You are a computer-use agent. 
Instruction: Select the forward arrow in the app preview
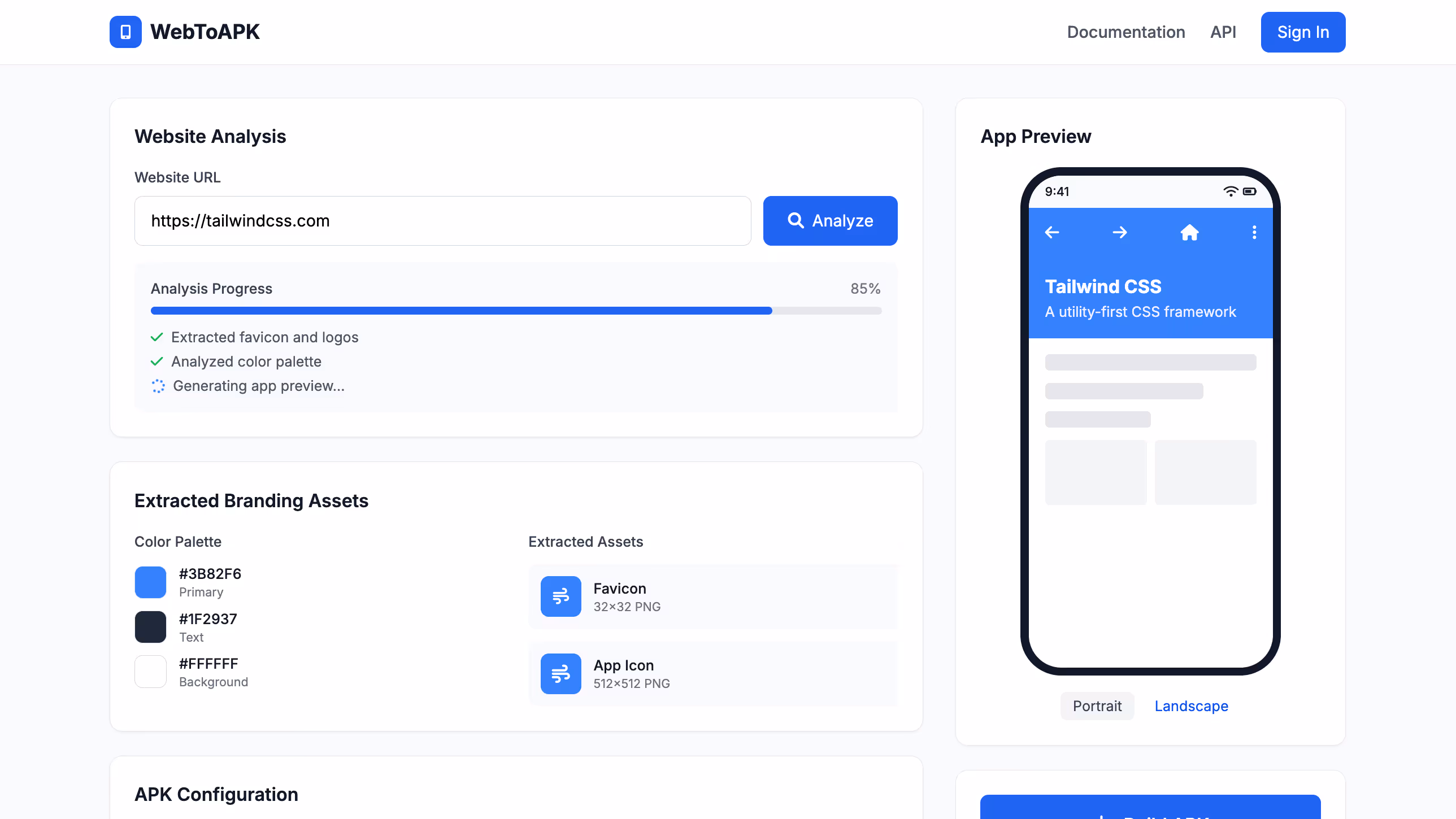1120,232
